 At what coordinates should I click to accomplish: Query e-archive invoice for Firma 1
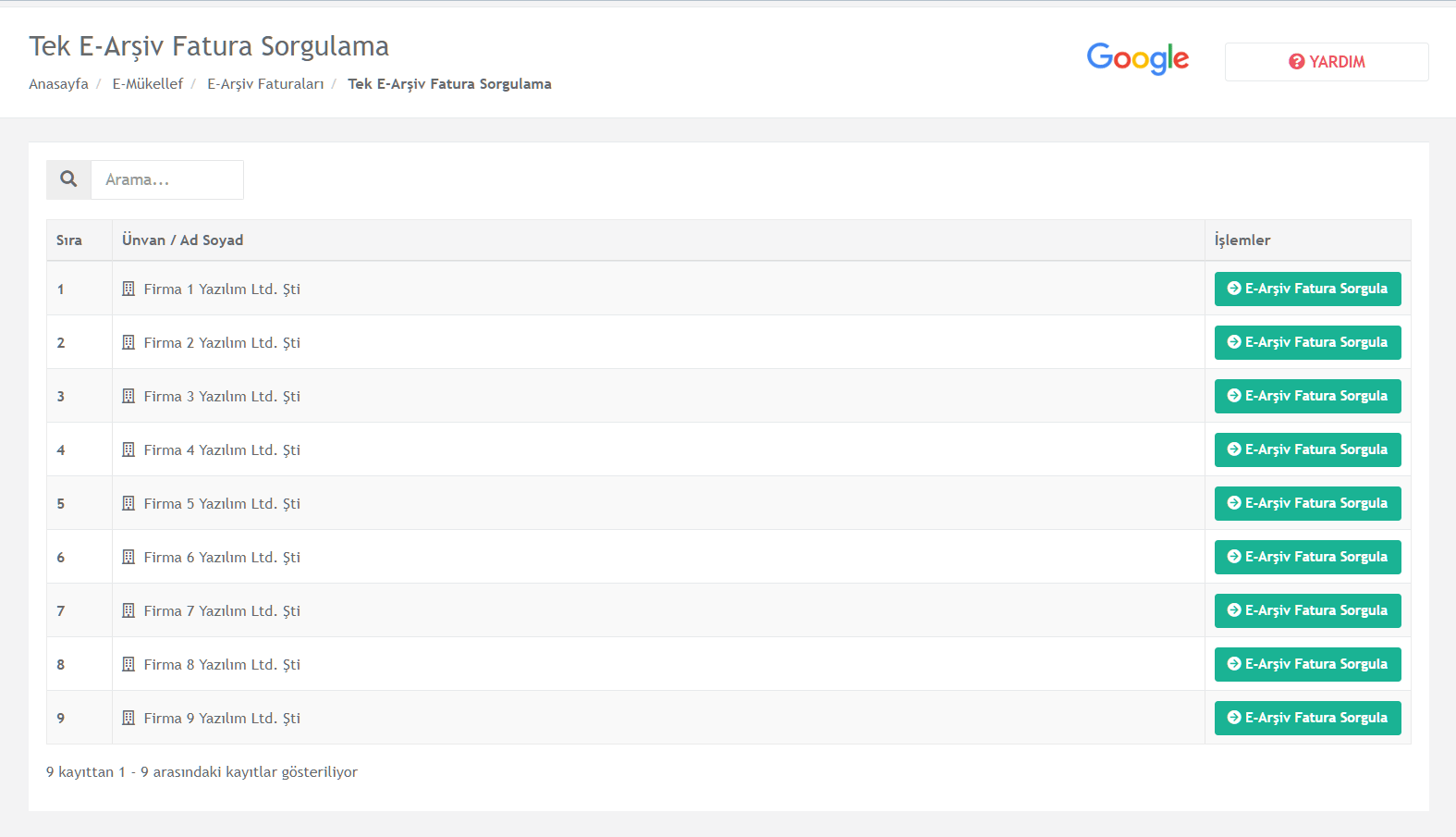pyautogui.click(x=1307, y=289)
